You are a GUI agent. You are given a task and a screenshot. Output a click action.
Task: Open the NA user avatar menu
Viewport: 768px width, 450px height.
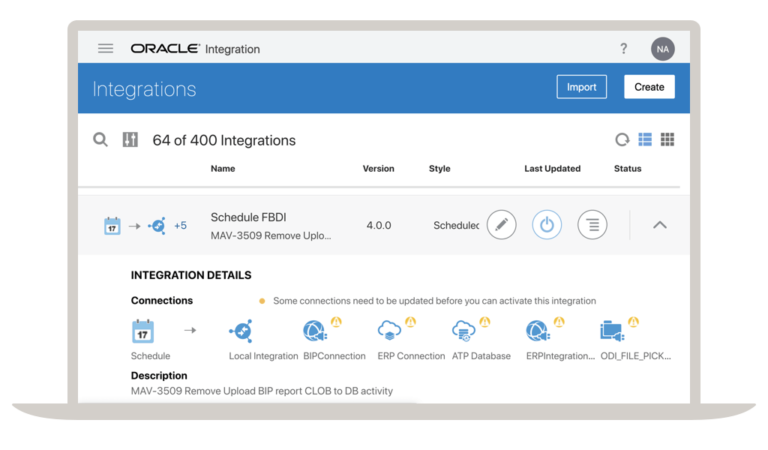(x=662, y=49)
